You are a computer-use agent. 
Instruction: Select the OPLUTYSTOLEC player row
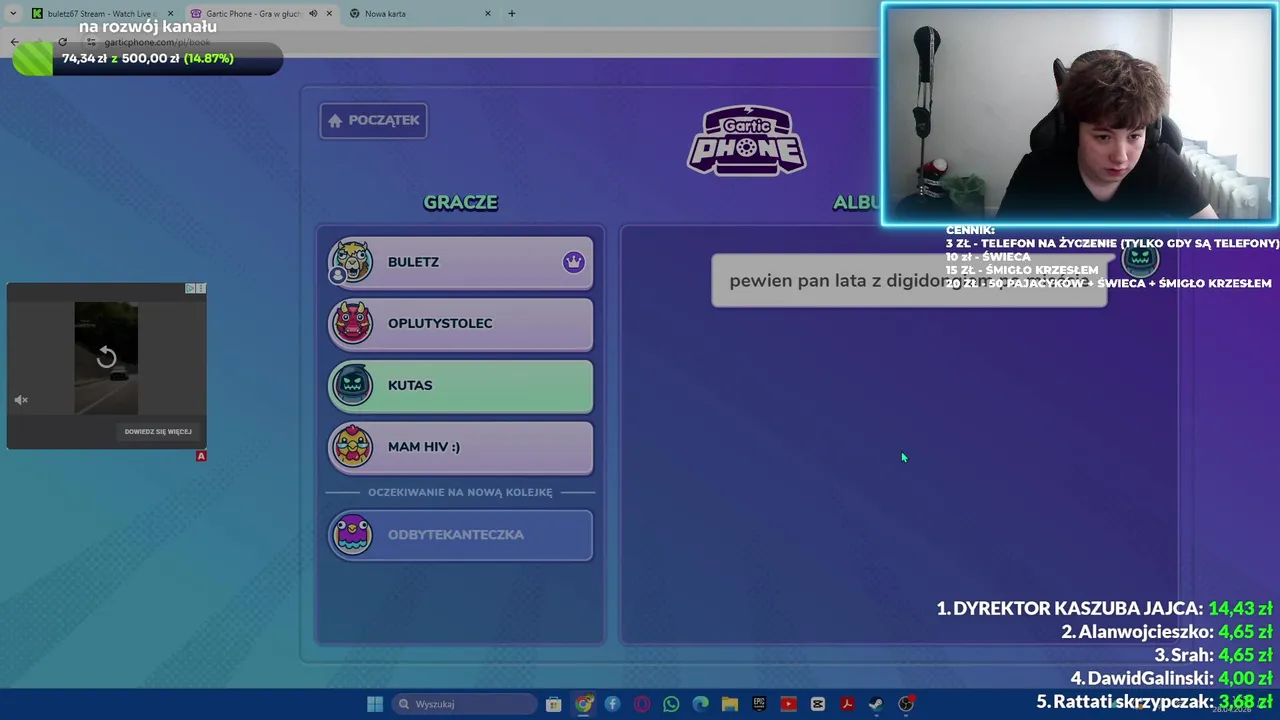[x=460, y=323]
